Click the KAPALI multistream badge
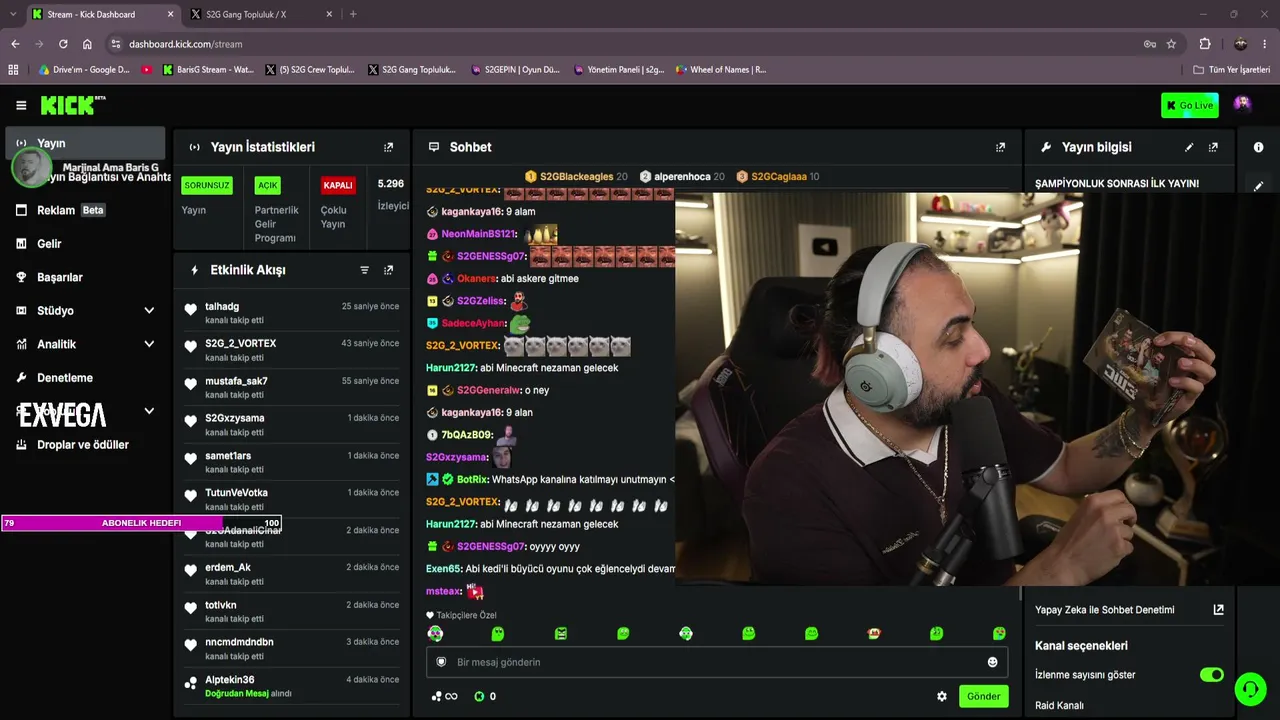 338,185
